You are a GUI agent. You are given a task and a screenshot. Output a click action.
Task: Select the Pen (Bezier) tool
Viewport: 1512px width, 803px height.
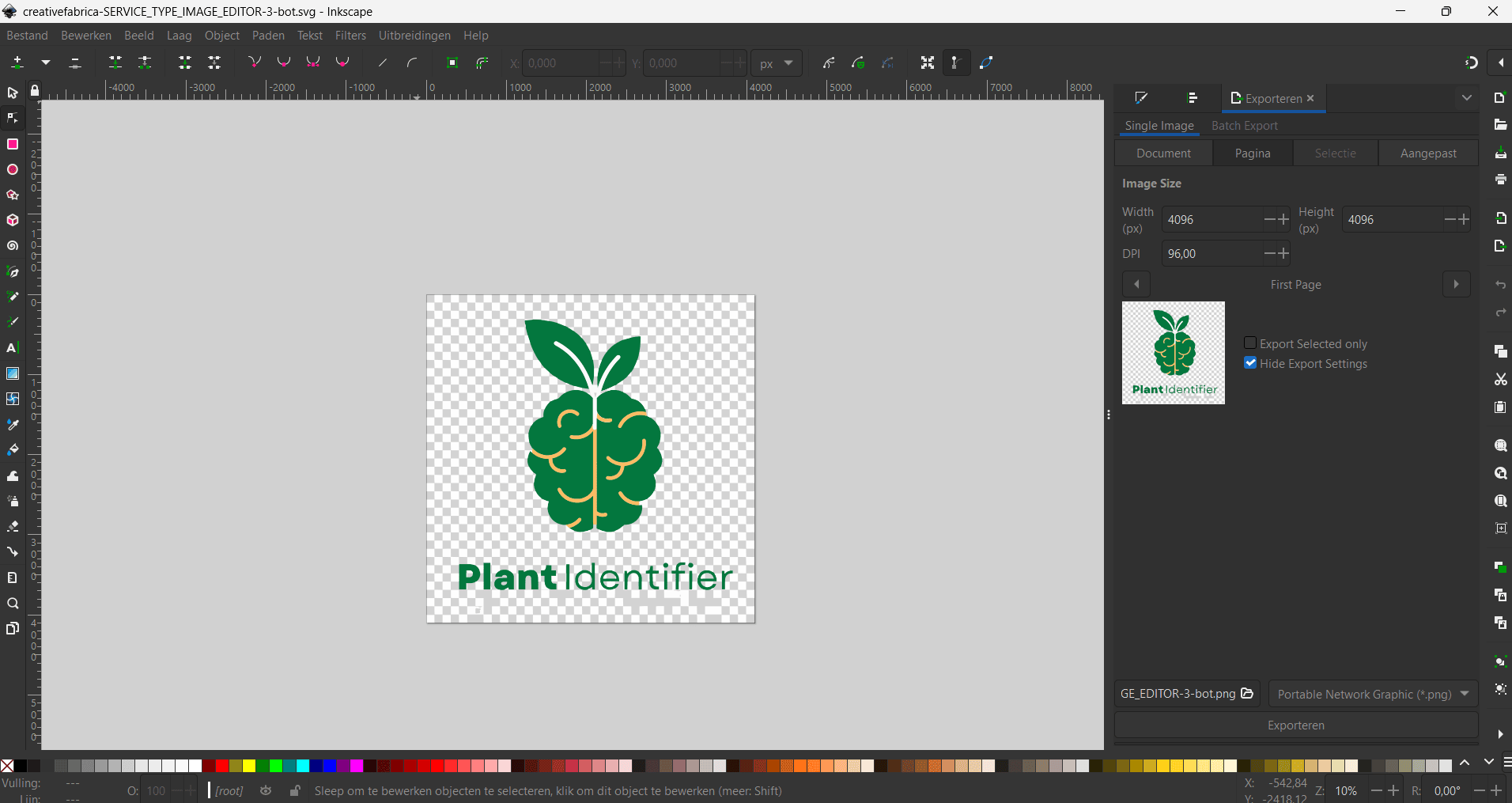click(x=13, y=271)
